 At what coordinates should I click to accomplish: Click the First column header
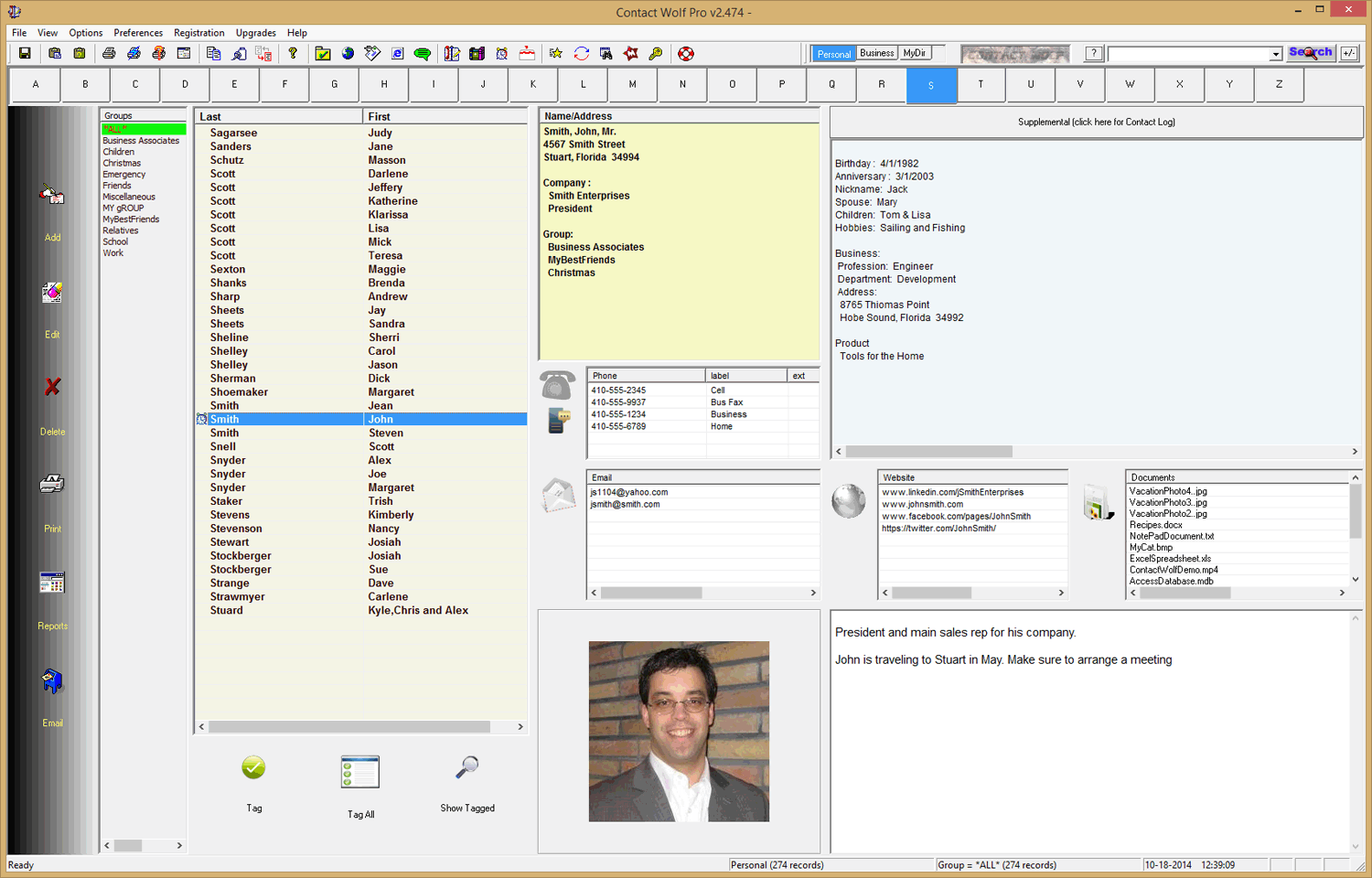click(445, 116)
